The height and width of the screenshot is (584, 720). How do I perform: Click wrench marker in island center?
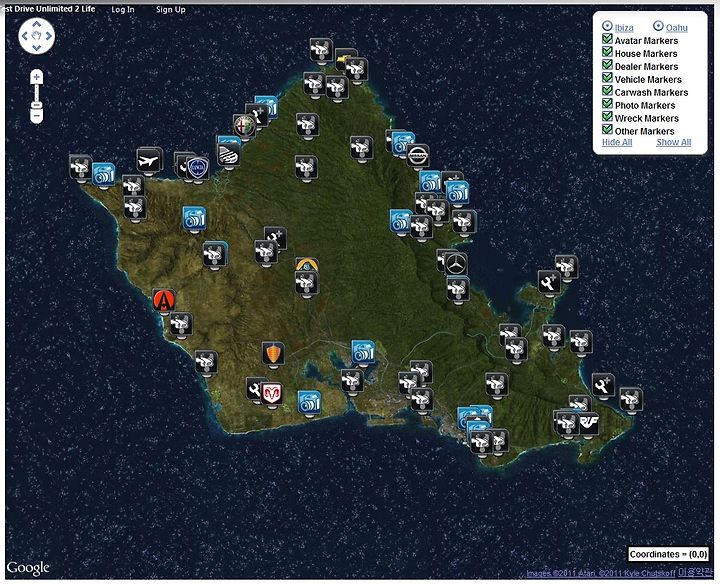pyautogui.click(x=278, y=237)
